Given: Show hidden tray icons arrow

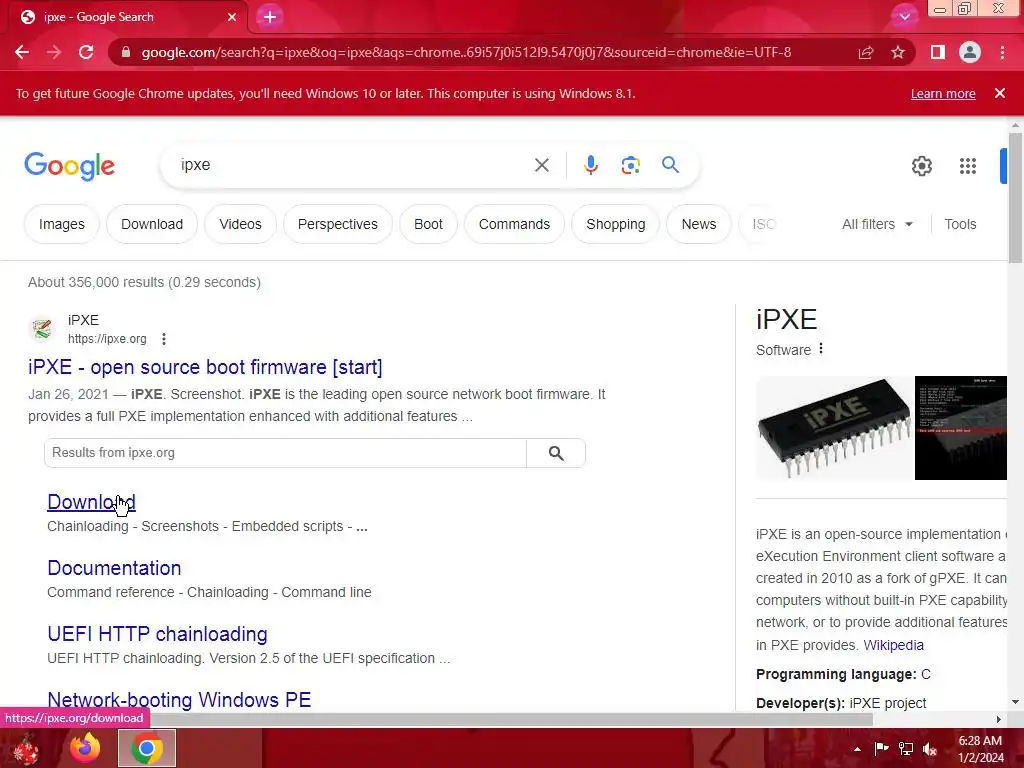Looking at the screenshot, I should pyautogui.click(x=857, y=749).
